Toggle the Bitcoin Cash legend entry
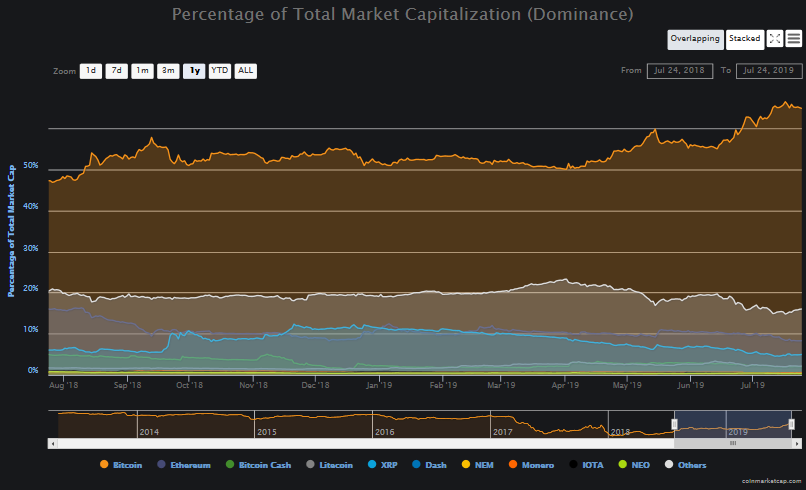The width and height of the screenshot is (806, 490). click(258, 465)
